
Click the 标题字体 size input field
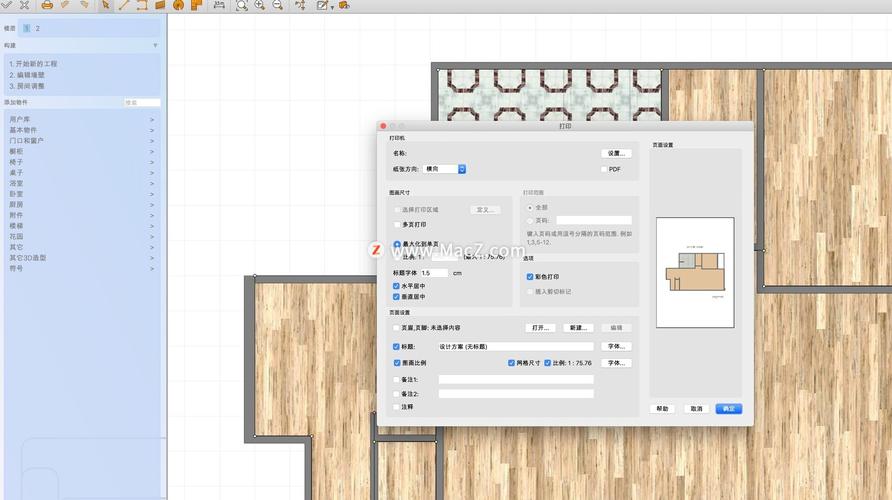435,273
